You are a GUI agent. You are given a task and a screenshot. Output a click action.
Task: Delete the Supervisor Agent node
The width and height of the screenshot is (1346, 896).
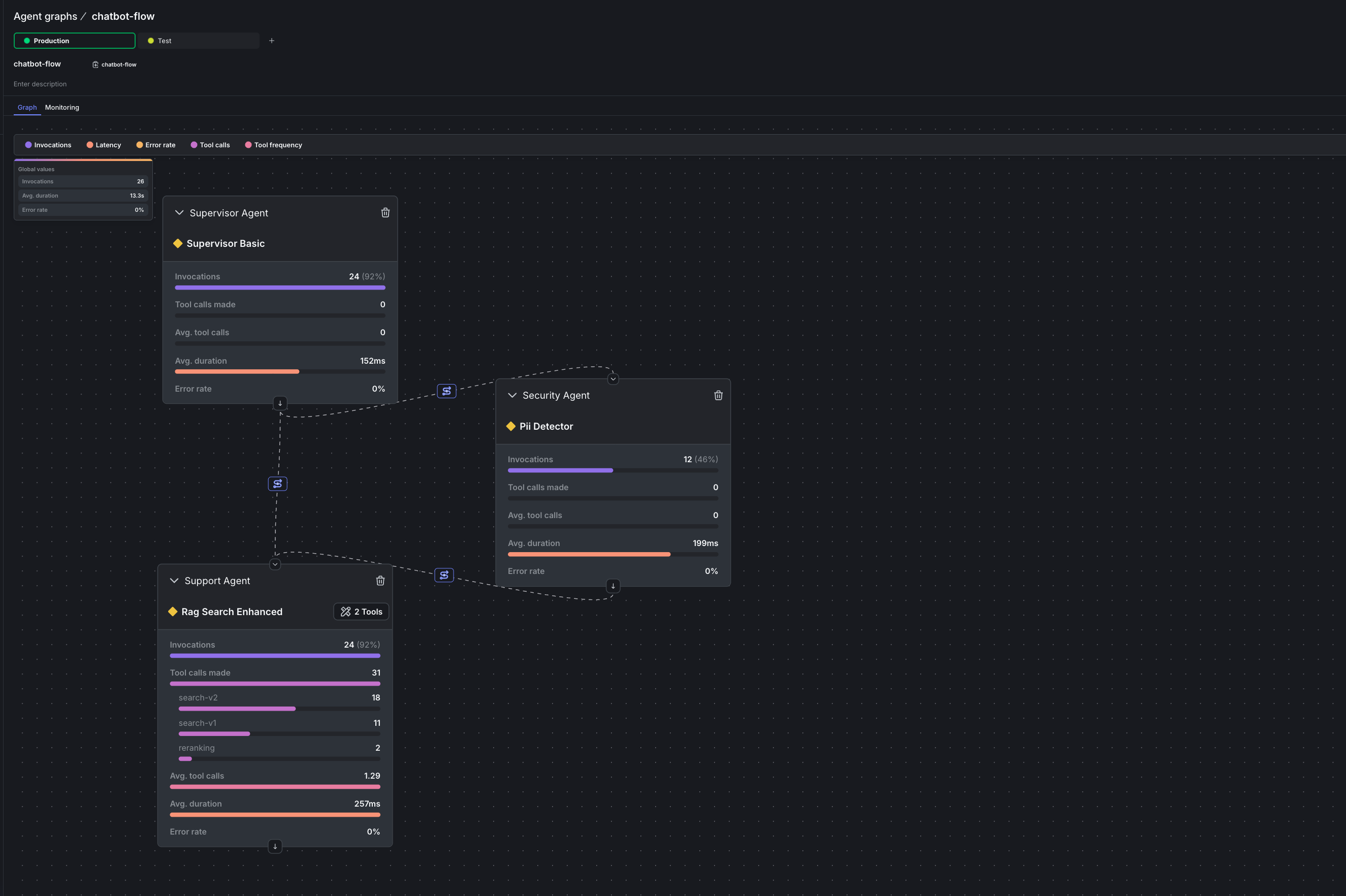(385, 212)
